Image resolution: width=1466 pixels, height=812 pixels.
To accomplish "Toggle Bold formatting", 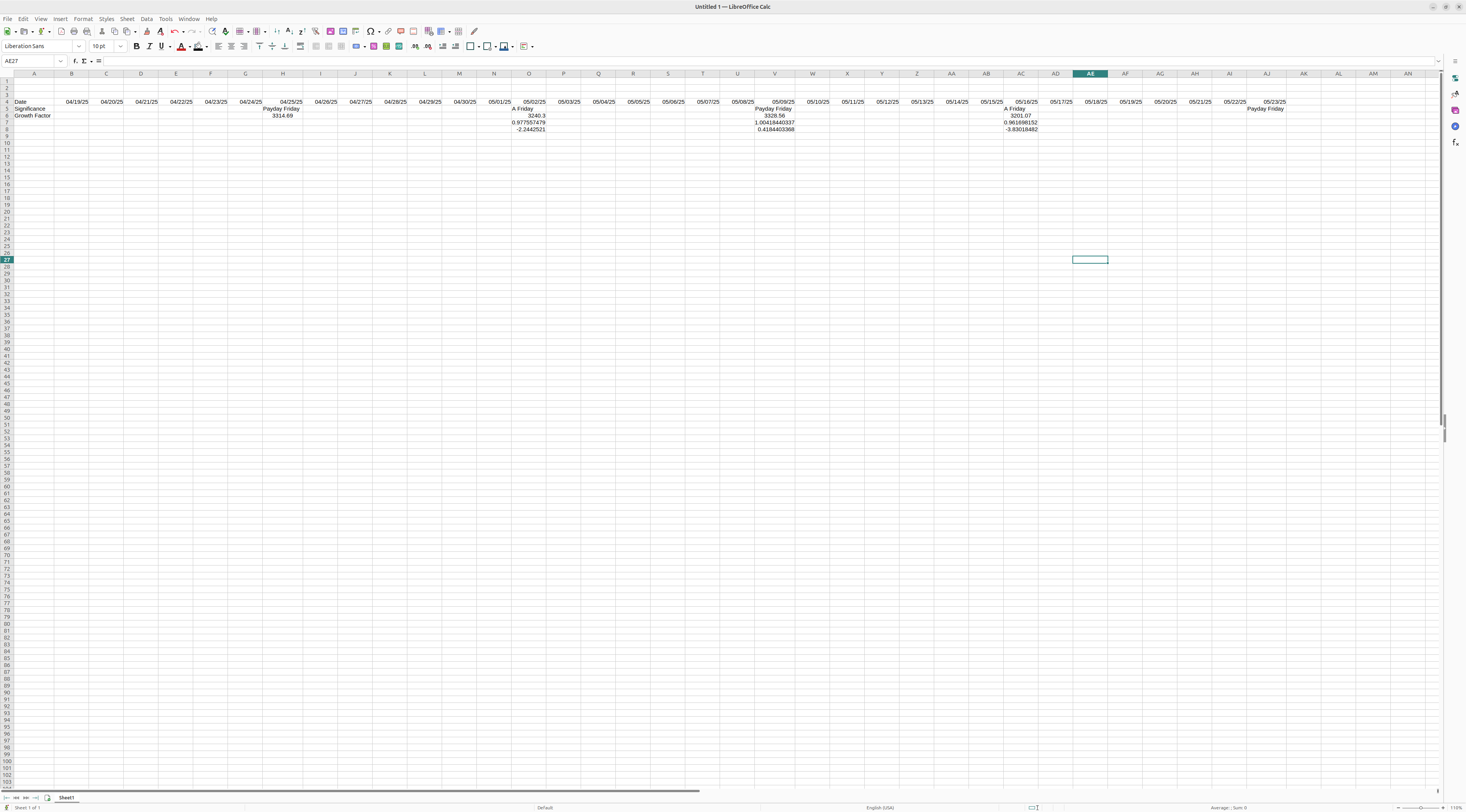I will pyautogui.click(x=137, y=47).
